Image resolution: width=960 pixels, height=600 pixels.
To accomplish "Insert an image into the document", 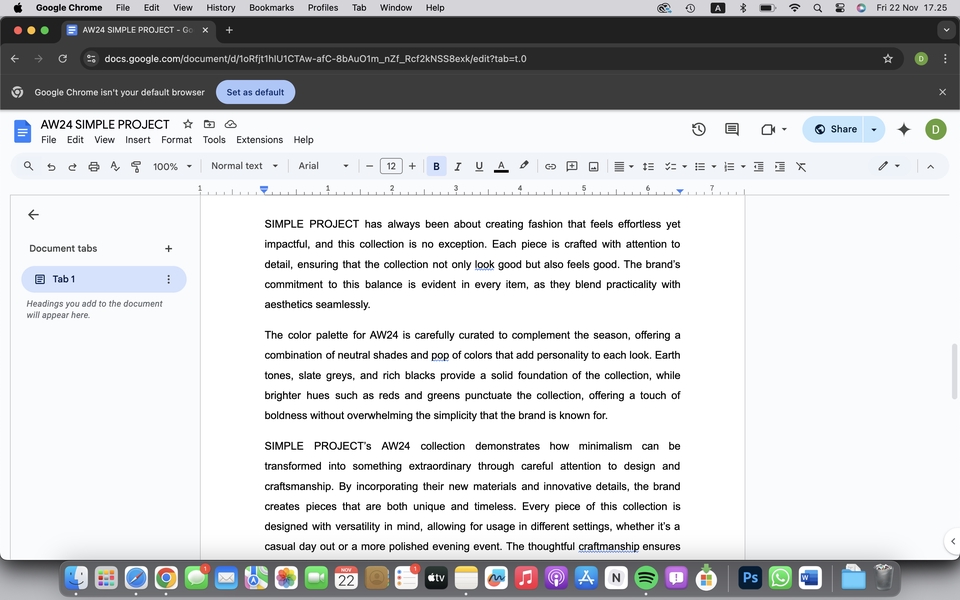I will click(x=594, y=166).
